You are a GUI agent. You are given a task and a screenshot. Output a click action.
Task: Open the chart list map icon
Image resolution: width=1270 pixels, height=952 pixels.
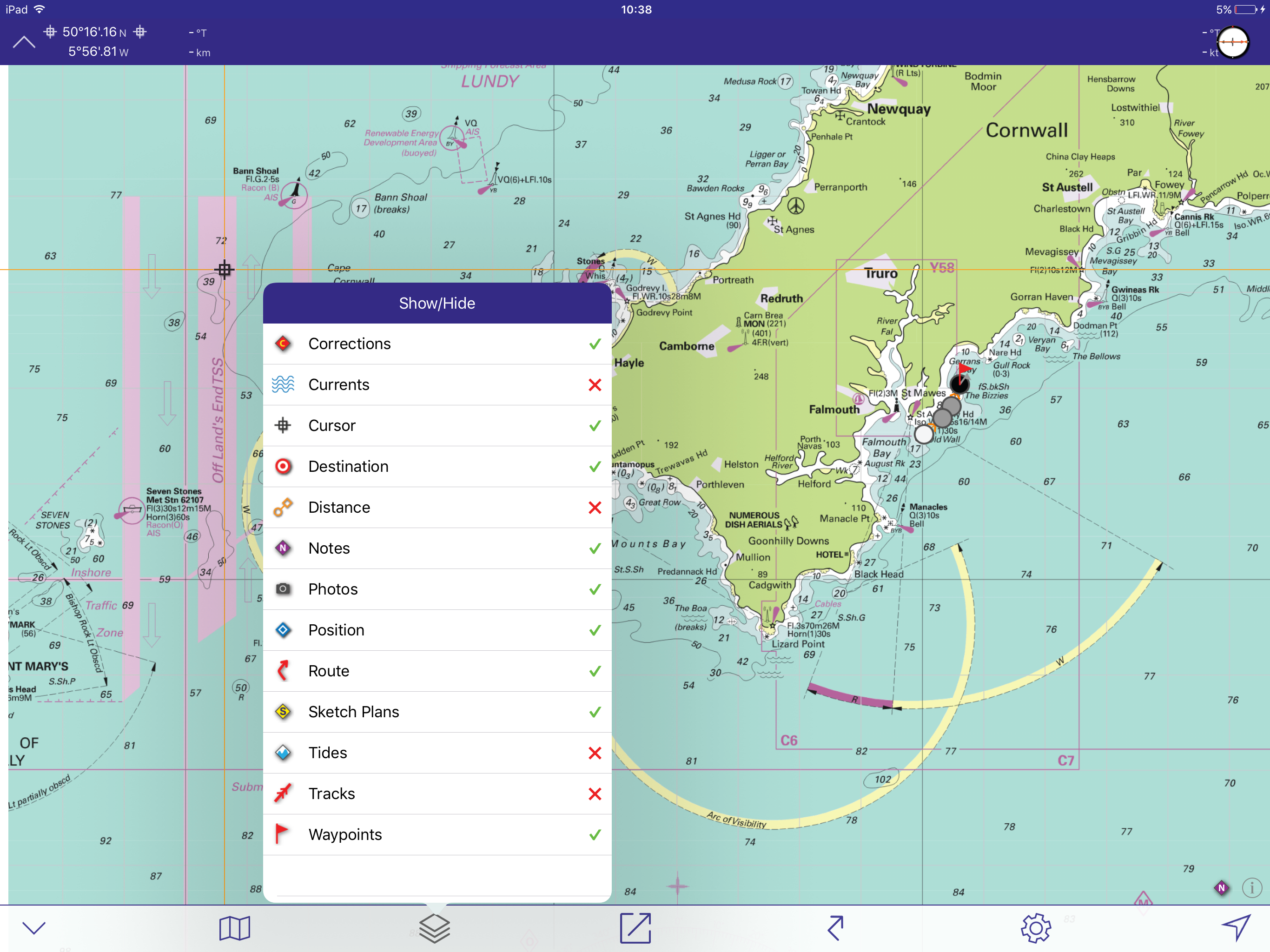(x=234, y=928)
